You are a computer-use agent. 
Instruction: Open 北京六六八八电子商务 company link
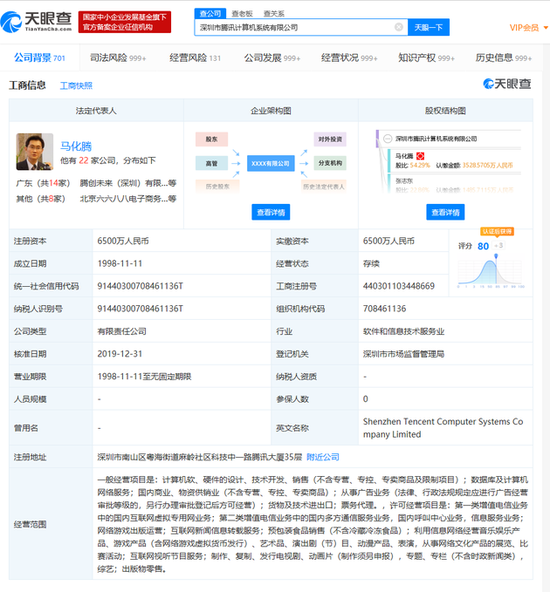tap(128, 199)
